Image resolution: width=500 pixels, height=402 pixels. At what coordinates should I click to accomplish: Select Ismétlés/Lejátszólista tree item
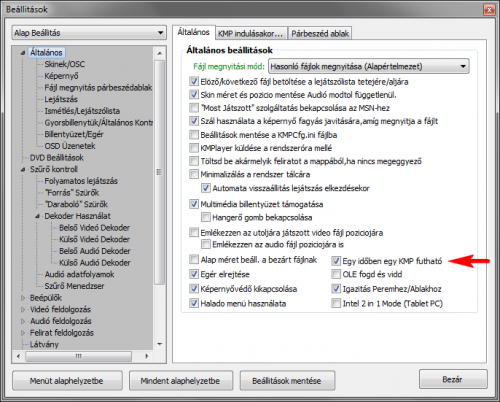[x=82, y=111]
